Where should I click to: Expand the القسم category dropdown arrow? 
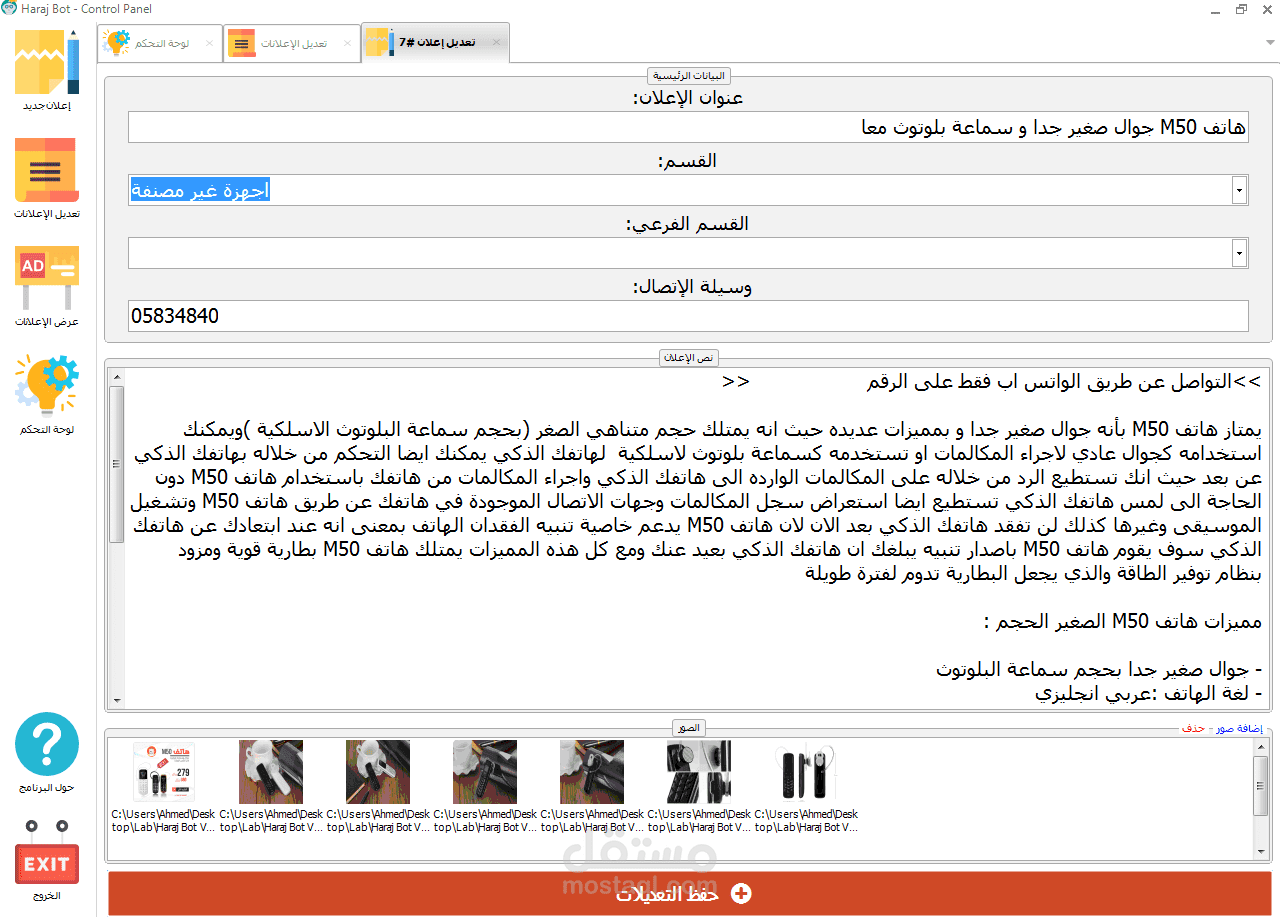[x=1240, y=190]
